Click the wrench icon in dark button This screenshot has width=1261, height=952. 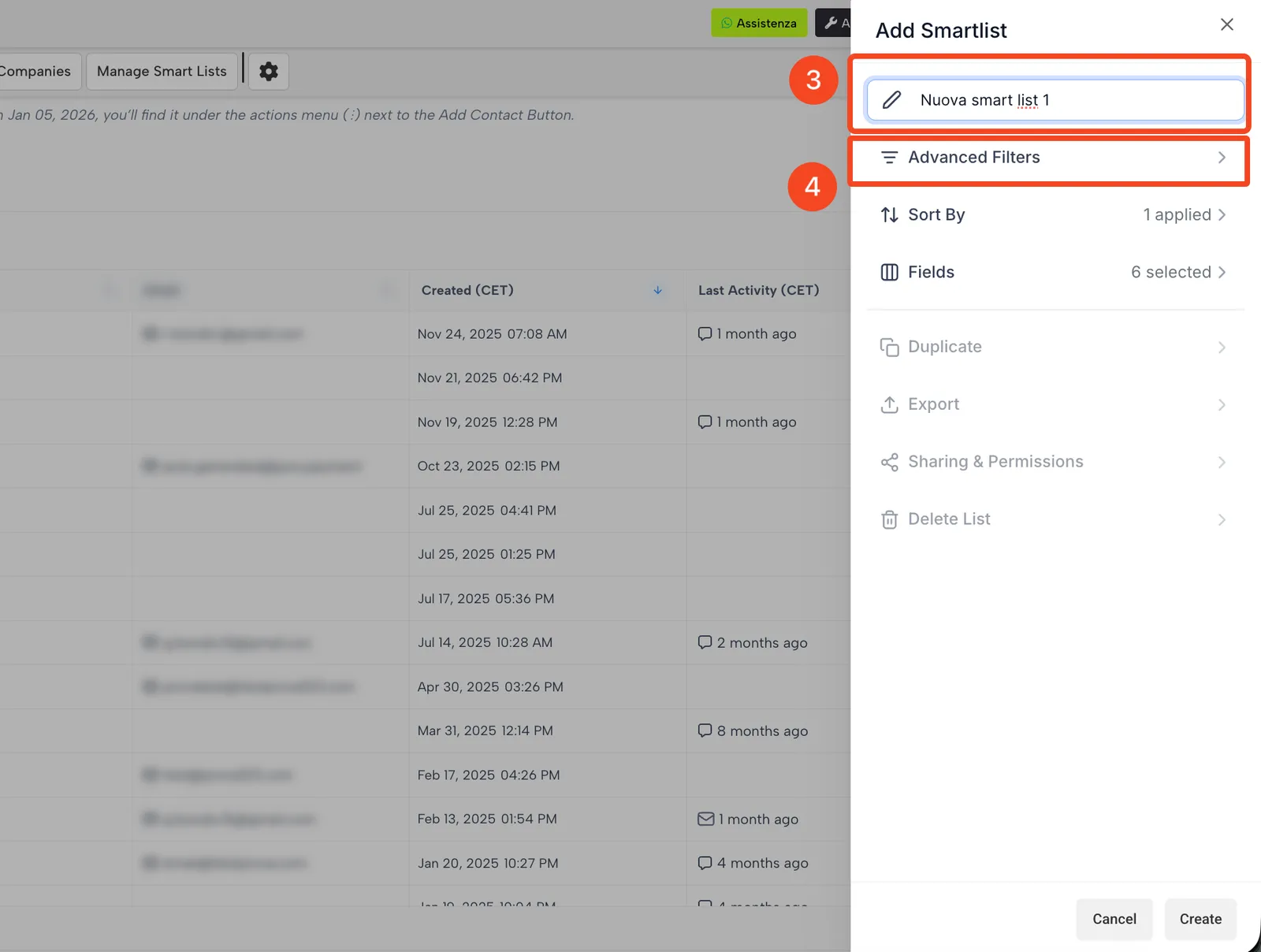(830, 23)
